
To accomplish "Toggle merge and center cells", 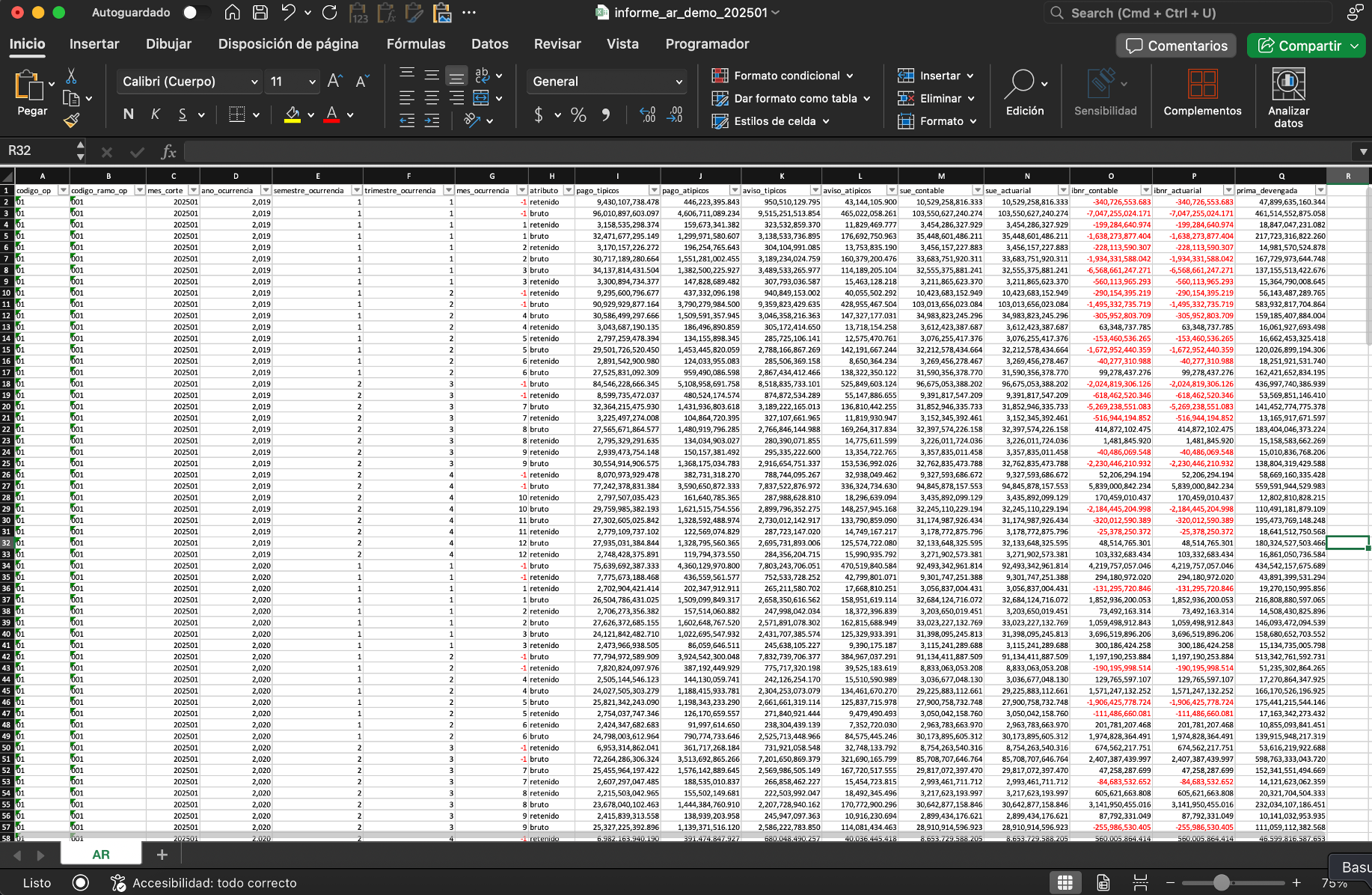I will coord(481,98).
